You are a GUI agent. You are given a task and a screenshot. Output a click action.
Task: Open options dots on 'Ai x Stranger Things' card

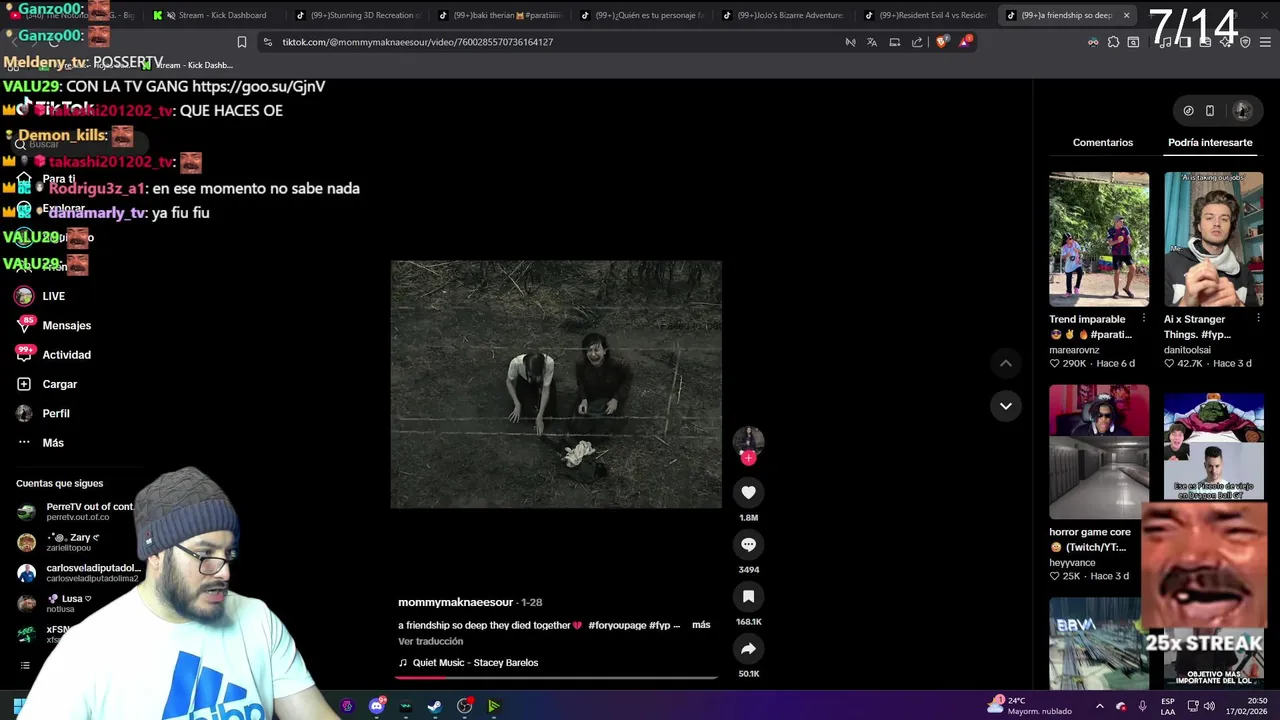click(x=1258, y=319)
